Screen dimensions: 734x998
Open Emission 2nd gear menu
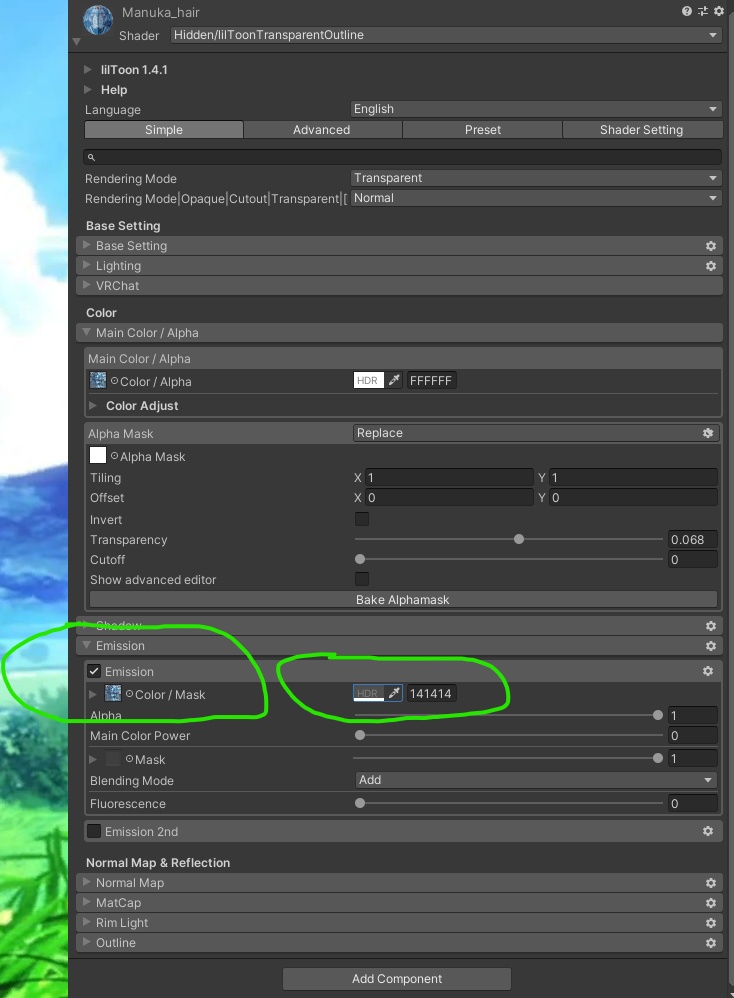tap(708, 831)
